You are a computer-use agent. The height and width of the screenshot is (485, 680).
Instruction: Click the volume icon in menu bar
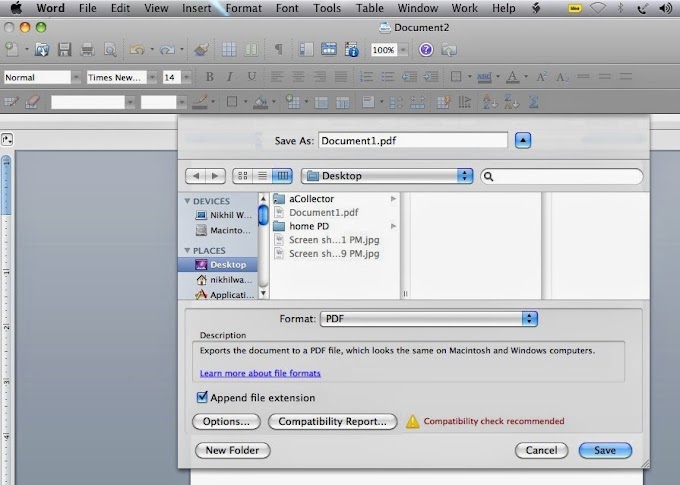665,8
